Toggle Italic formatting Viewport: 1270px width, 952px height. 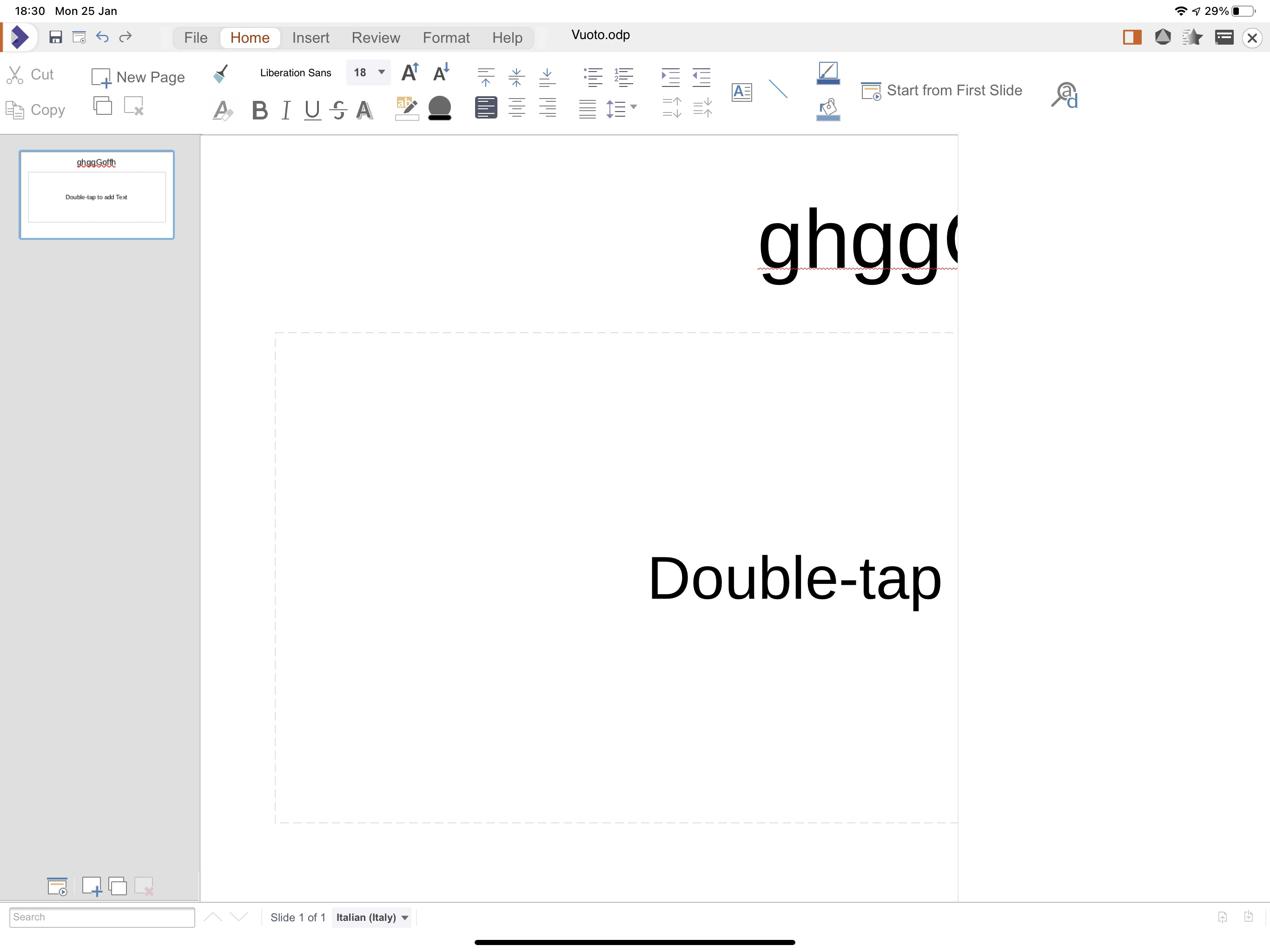pyautogui.click(x=286, y=110)
